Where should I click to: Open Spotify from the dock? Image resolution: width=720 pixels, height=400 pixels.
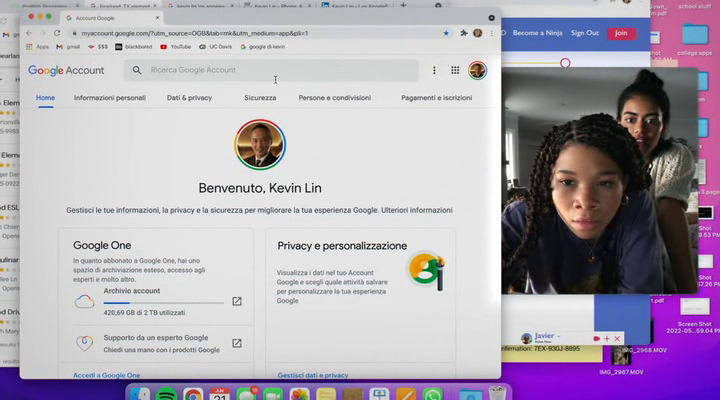pos(166,394)
